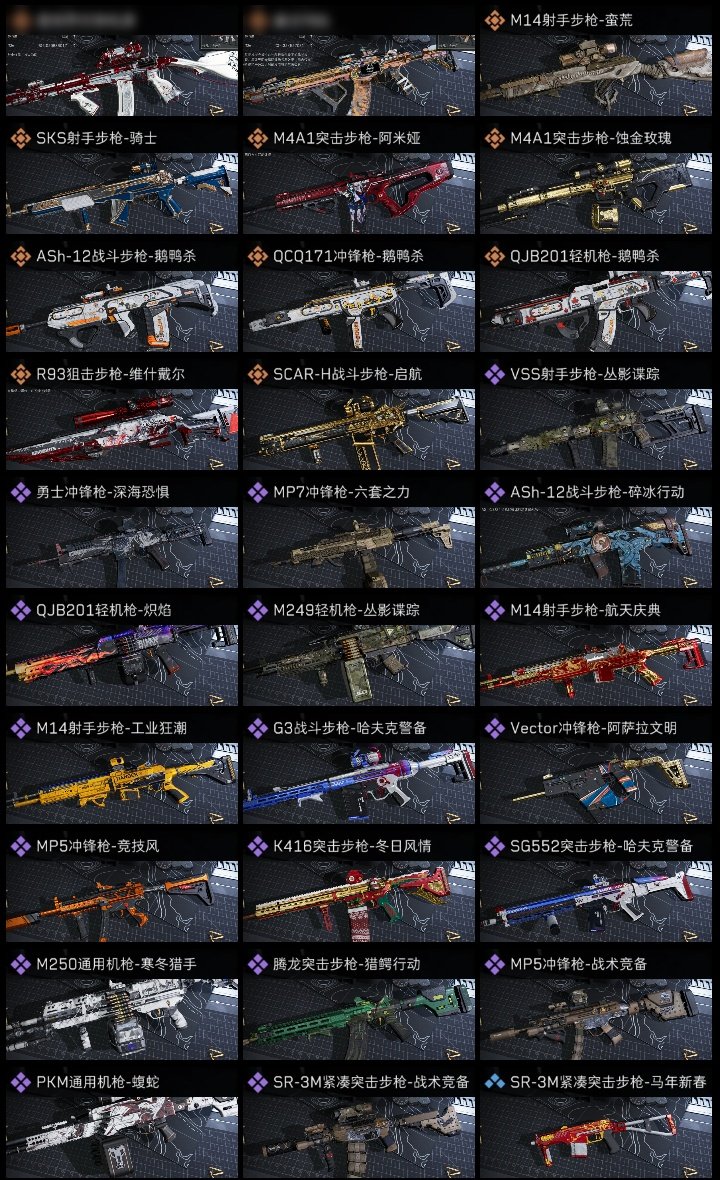Click the orange rarity icon beside M14射手步枪-蛮荒
This screenshot has height=1180, width=720.
[x=494, y=20]
